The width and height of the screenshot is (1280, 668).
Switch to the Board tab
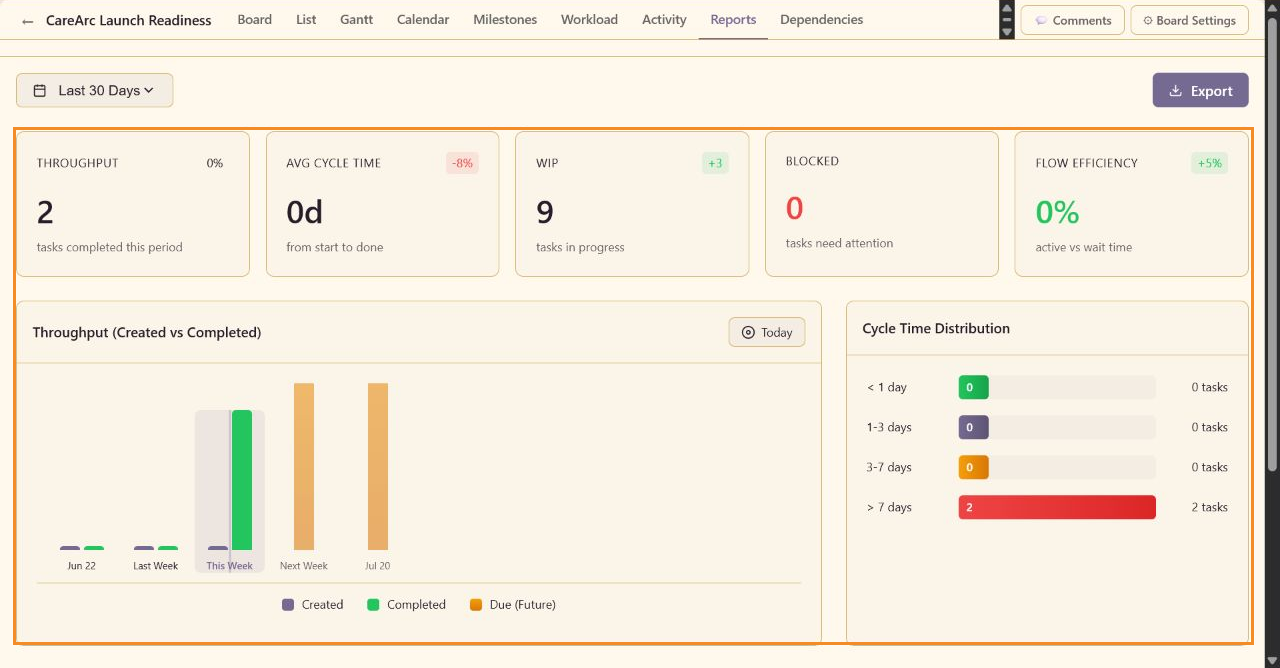tap(255, 20)
